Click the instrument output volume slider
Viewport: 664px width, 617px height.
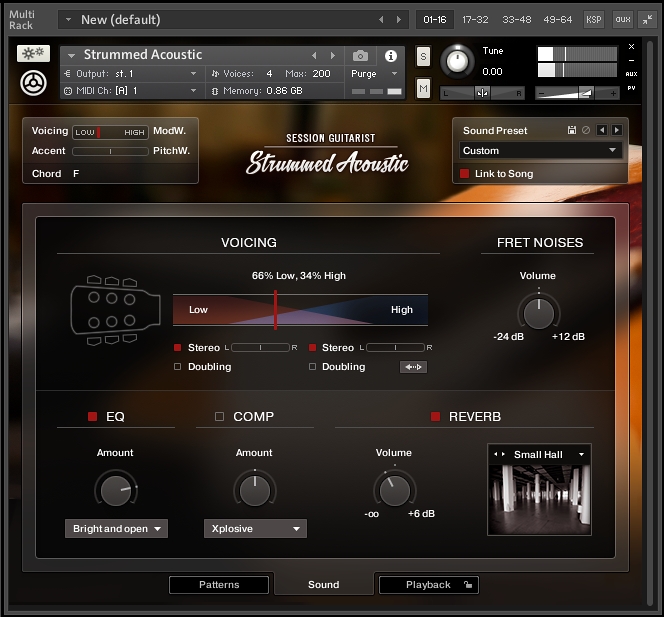578,93
